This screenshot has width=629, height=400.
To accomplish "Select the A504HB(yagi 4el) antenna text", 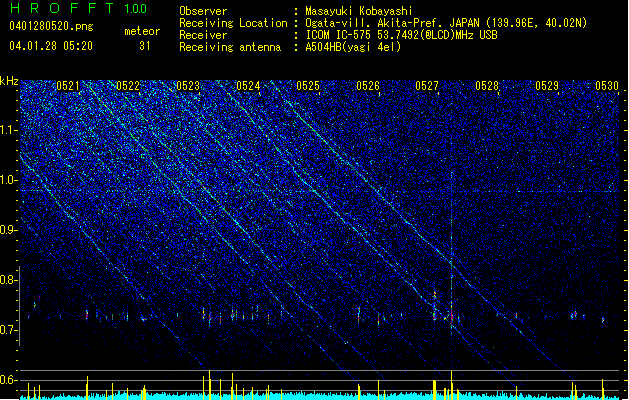I will point(353,47).
